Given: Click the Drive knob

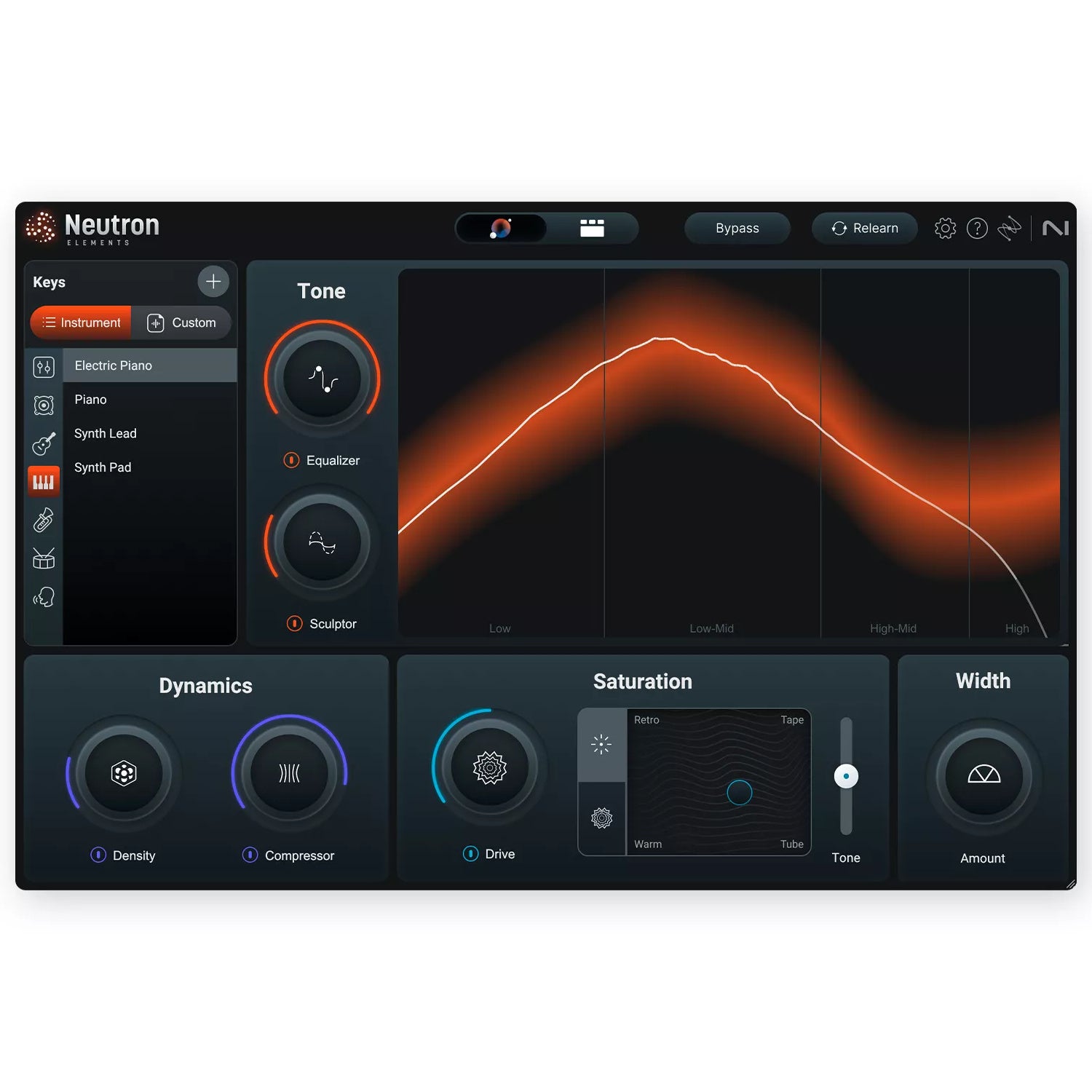Looking at the screenshot, I should 490,767.
